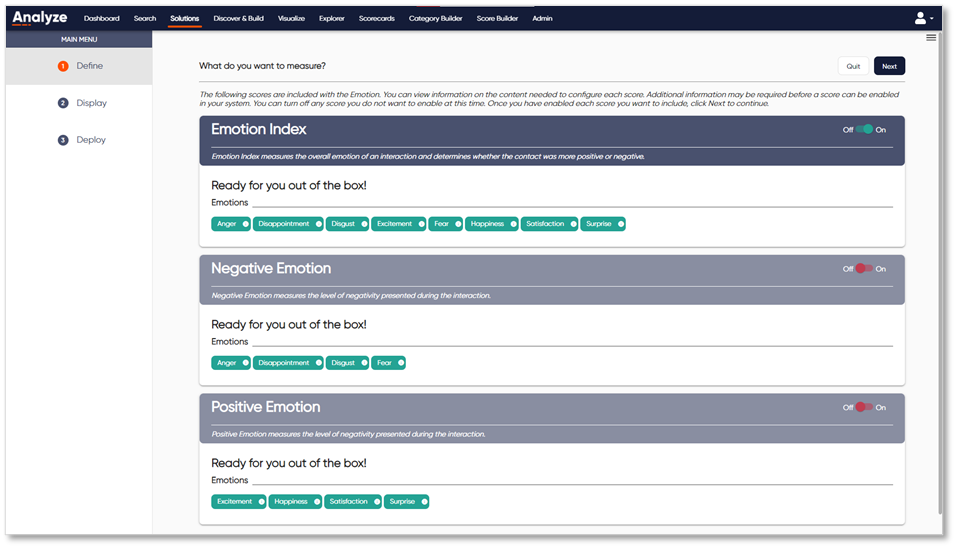Image resolution: width=956 pixels, height=548 pixels.
Task: Click the Negative Emotion section title
Action: click(271, 268)
